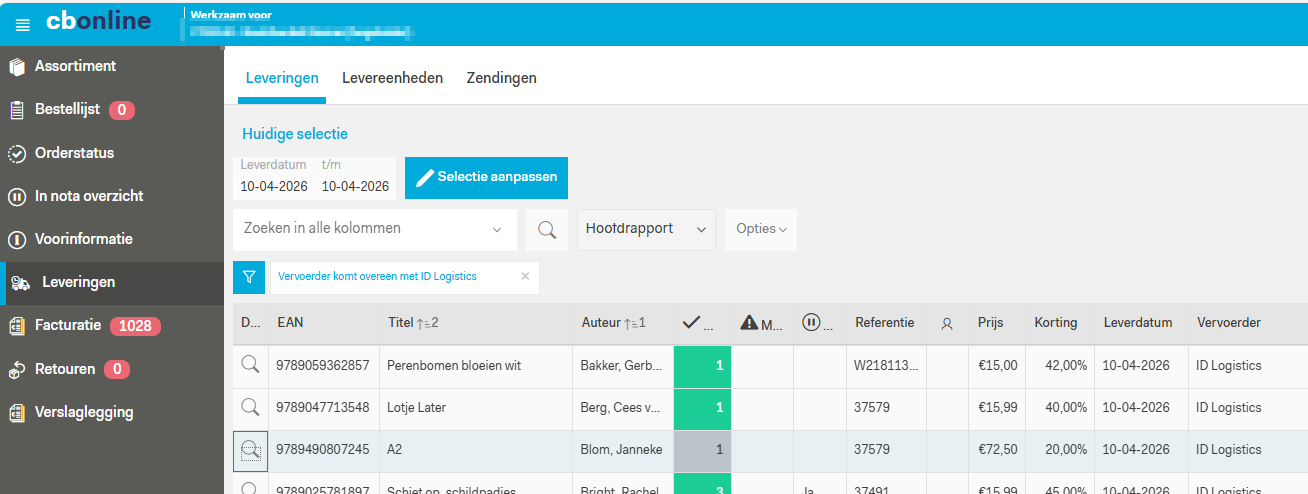The height and width of the screenshot is (494, 1308).
Task: Open details magnifier for Perenbomen bloeien wit
Action: coord(250,366)
